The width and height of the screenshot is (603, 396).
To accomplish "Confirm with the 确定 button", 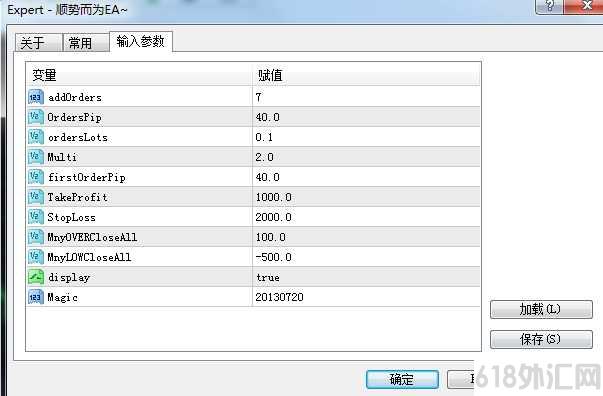I will coord(402,379).
